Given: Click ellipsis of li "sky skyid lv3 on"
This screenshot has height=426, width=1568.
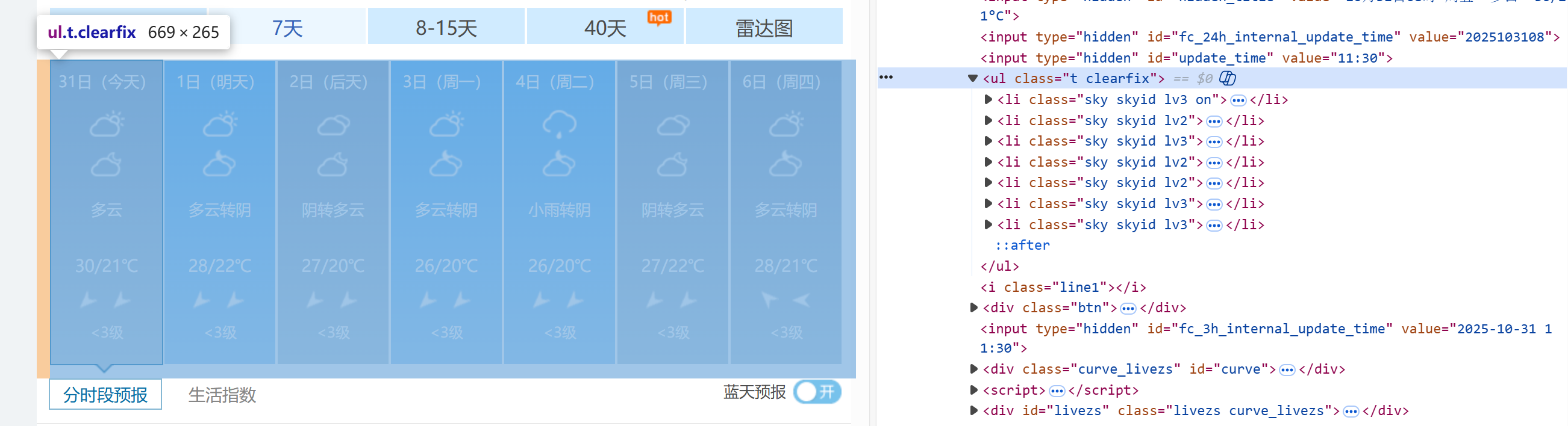Looking at the screenshot, I should pyautogui.click(x=1238, y=100).
